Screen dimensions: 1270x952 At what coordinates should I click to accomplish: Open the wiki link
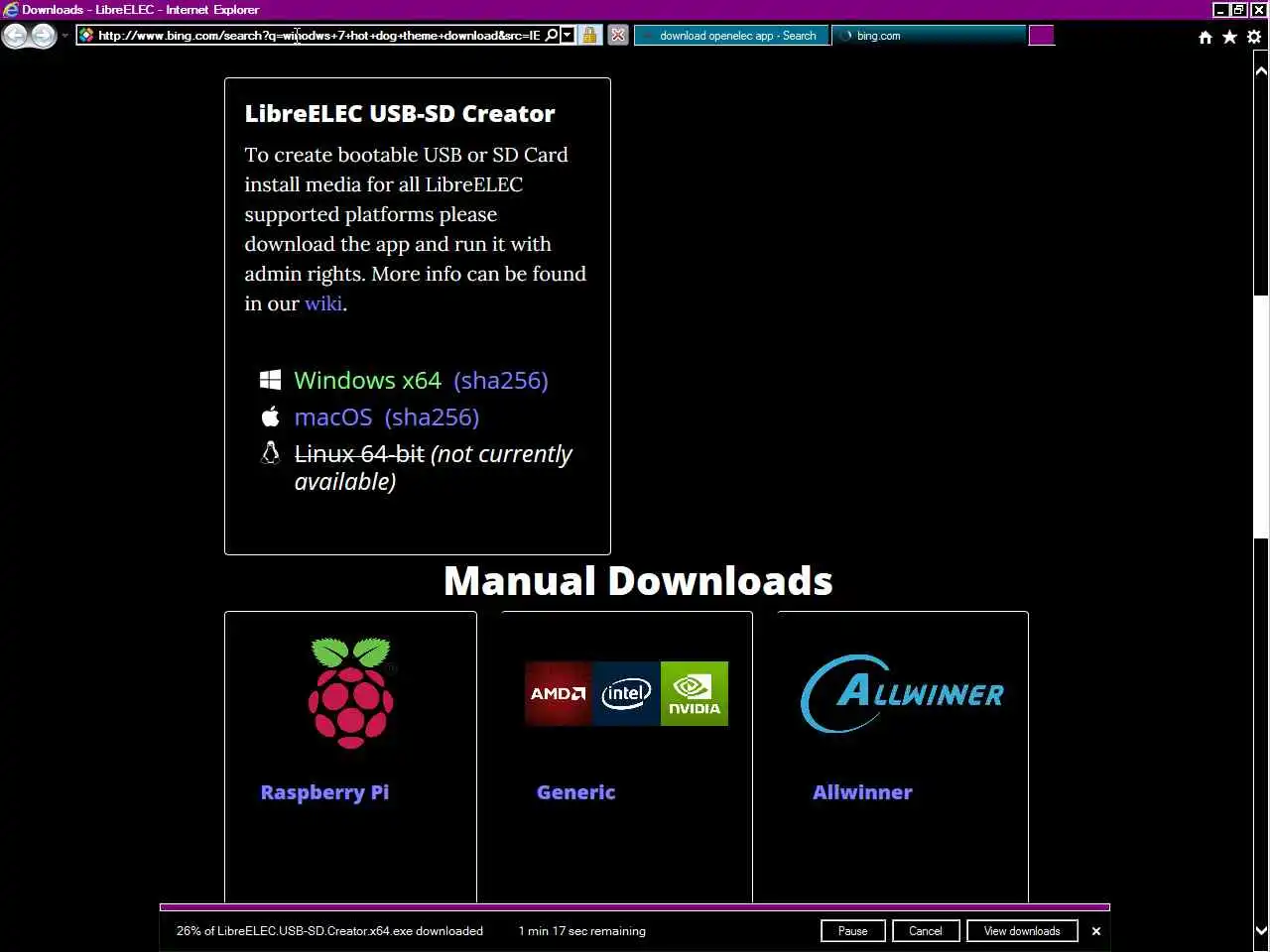click(x=322, y=303)
